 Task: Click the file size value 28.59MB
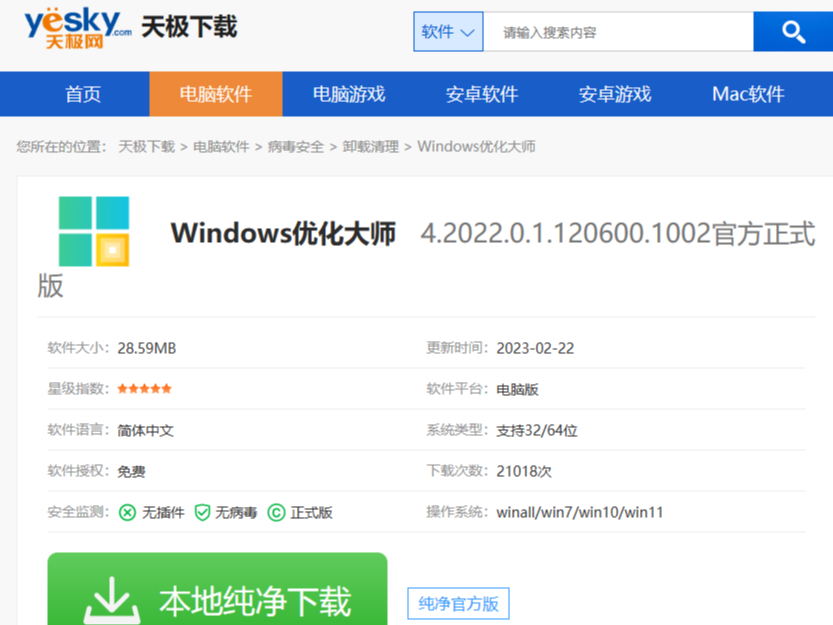(x=147, y=348)
